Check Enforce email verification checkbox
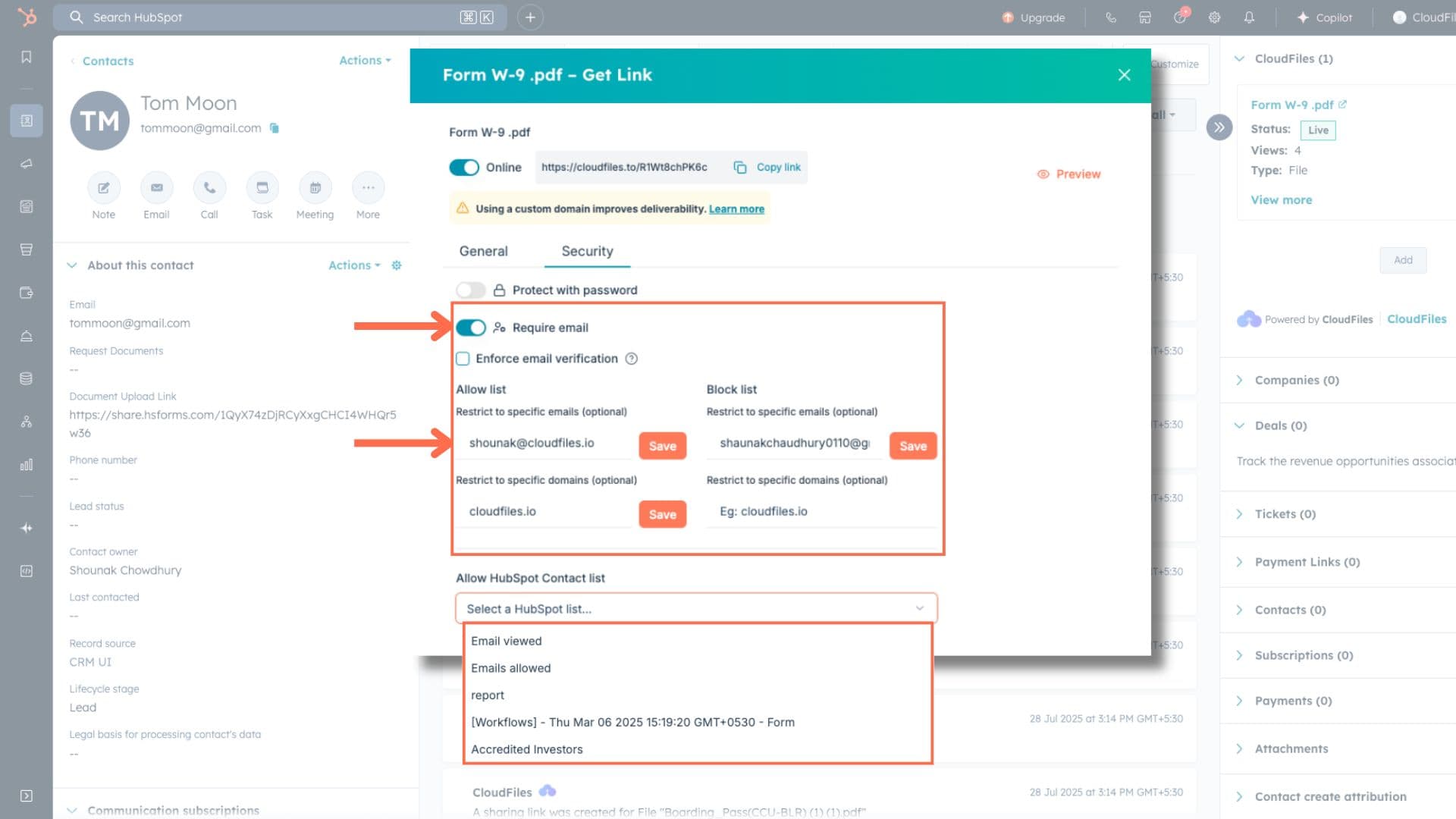1456x819 pixels. (x=463, y=359)
